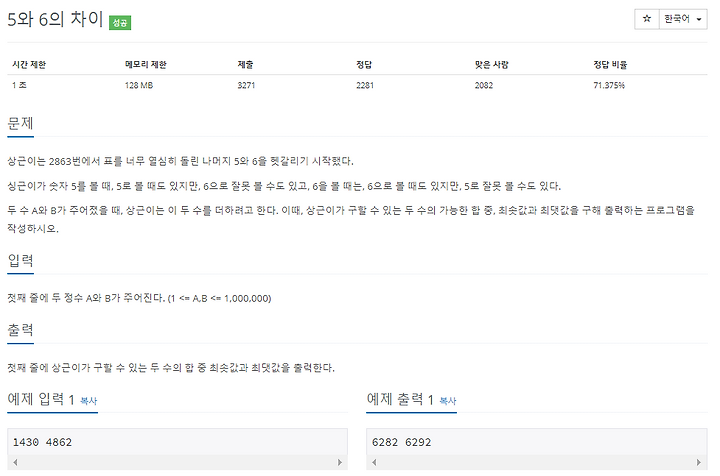Viewport: 720px width, 476px height.
Task: Click the 맞은 사람 column header
Action: point(491,65)
